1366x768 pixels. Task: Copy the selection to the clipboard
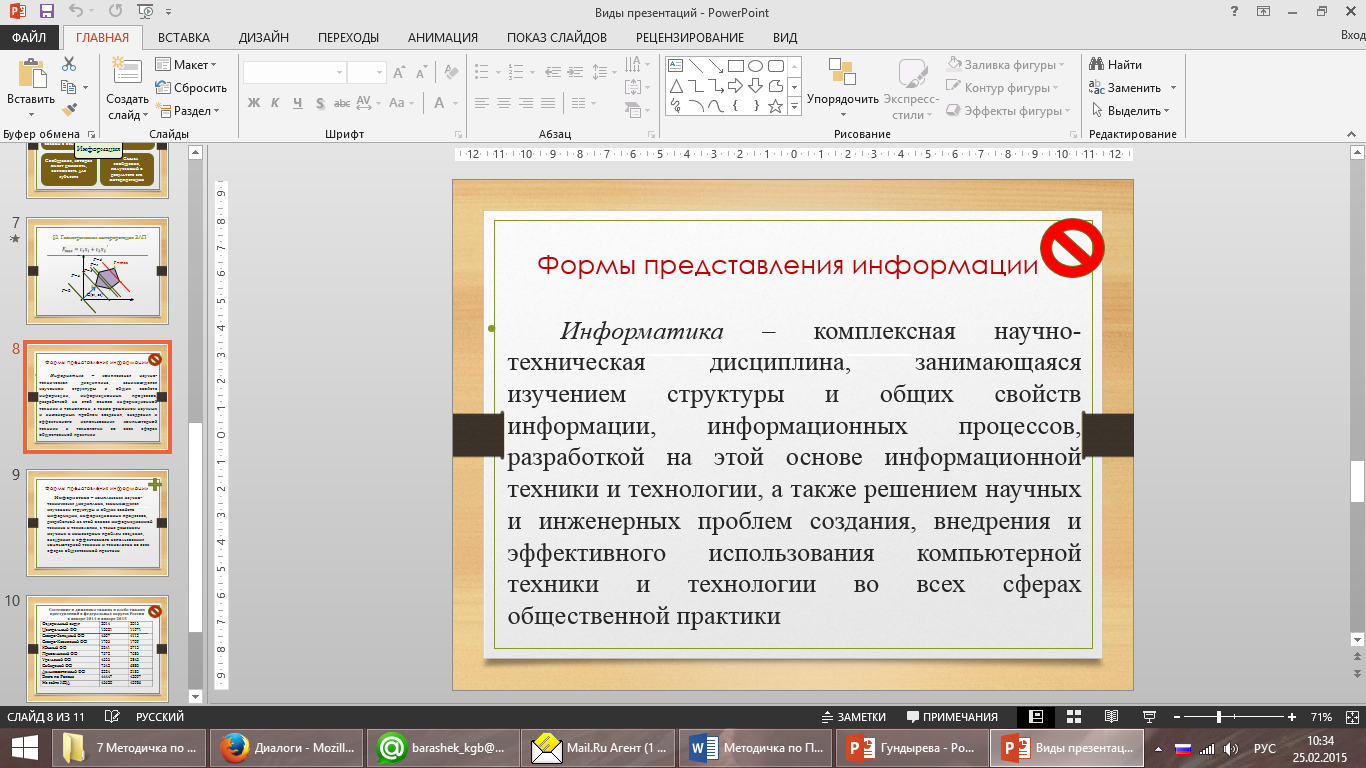pyautogui.click(x=69, y=87)
